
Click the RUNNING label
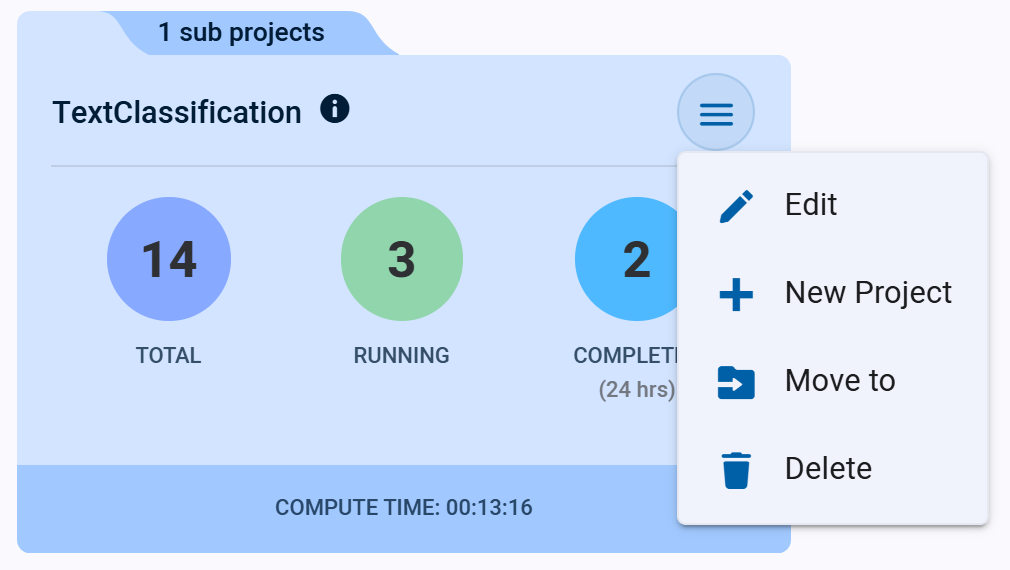pos(402,356)
